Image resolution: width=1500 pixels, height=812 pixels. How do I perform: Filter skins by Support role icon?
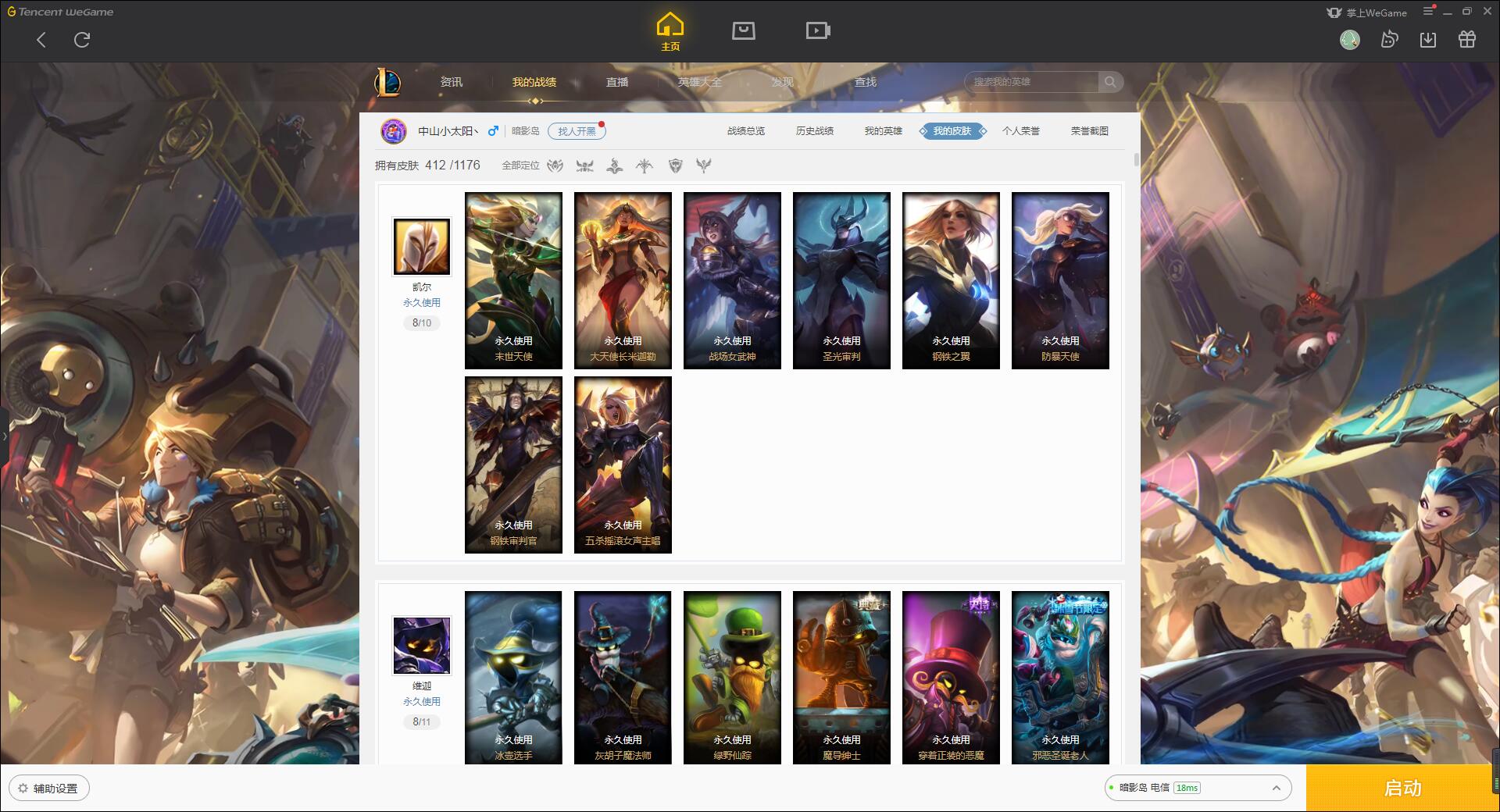704,166
